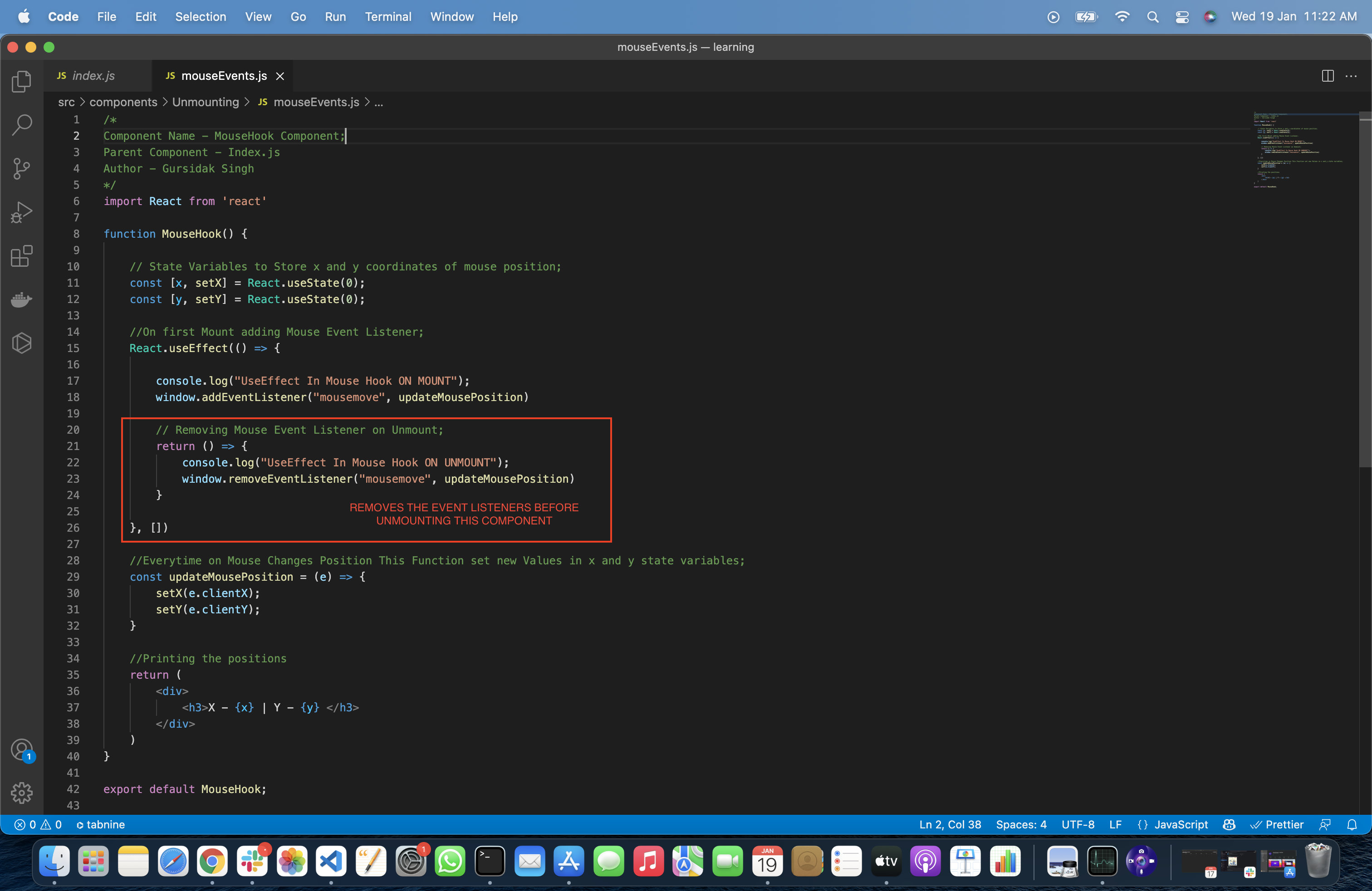Open the Terminal menu
The image size is (1372, 891).
(x=388, y=17)
